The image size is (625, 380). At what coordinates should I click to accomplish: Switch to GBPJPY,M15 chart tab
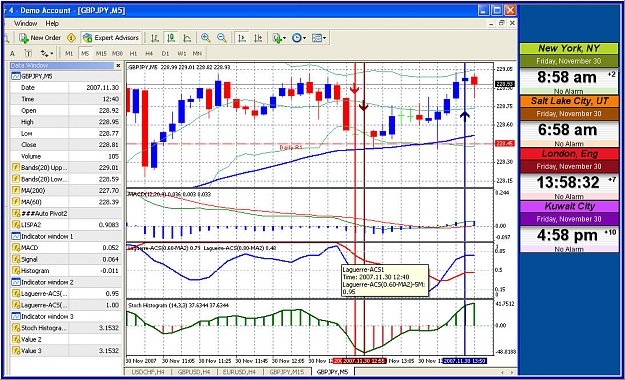pyautogui.click(x=286, y=372)
